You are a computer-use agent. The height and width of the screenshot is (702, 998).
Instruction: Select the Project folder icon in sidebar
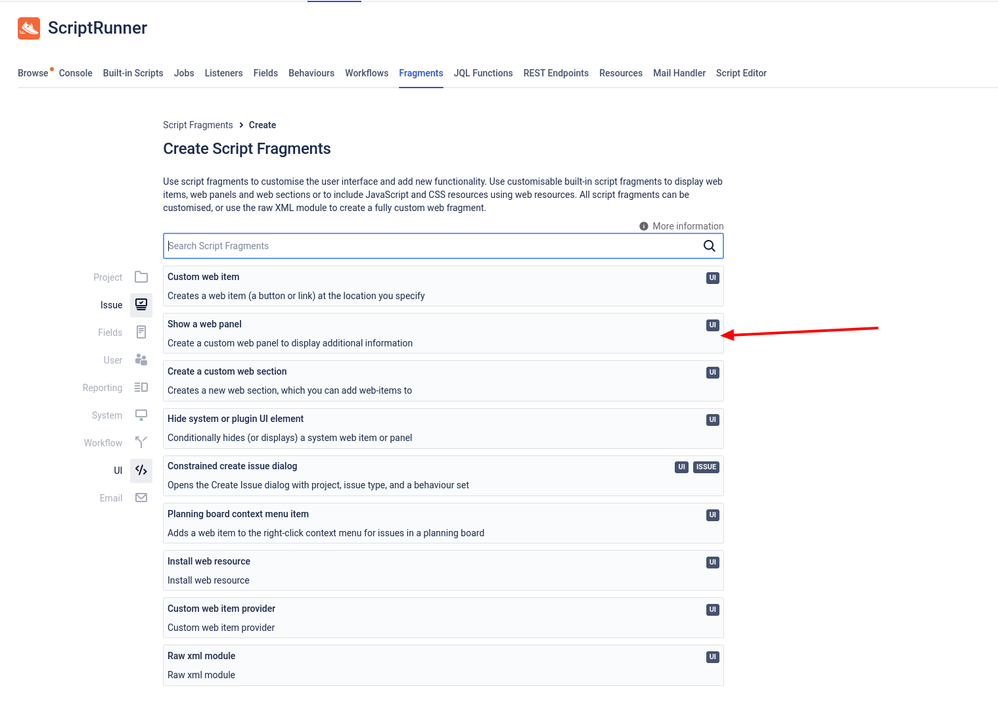coord(141,277)
